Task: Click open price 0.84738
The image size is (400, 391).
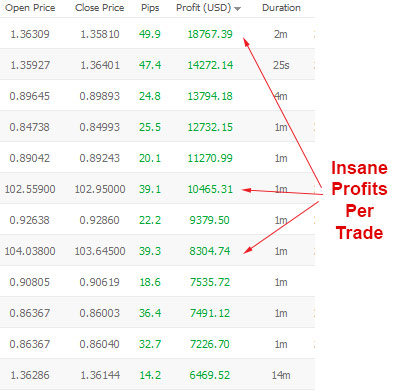Action: click(x=30, y=127)
